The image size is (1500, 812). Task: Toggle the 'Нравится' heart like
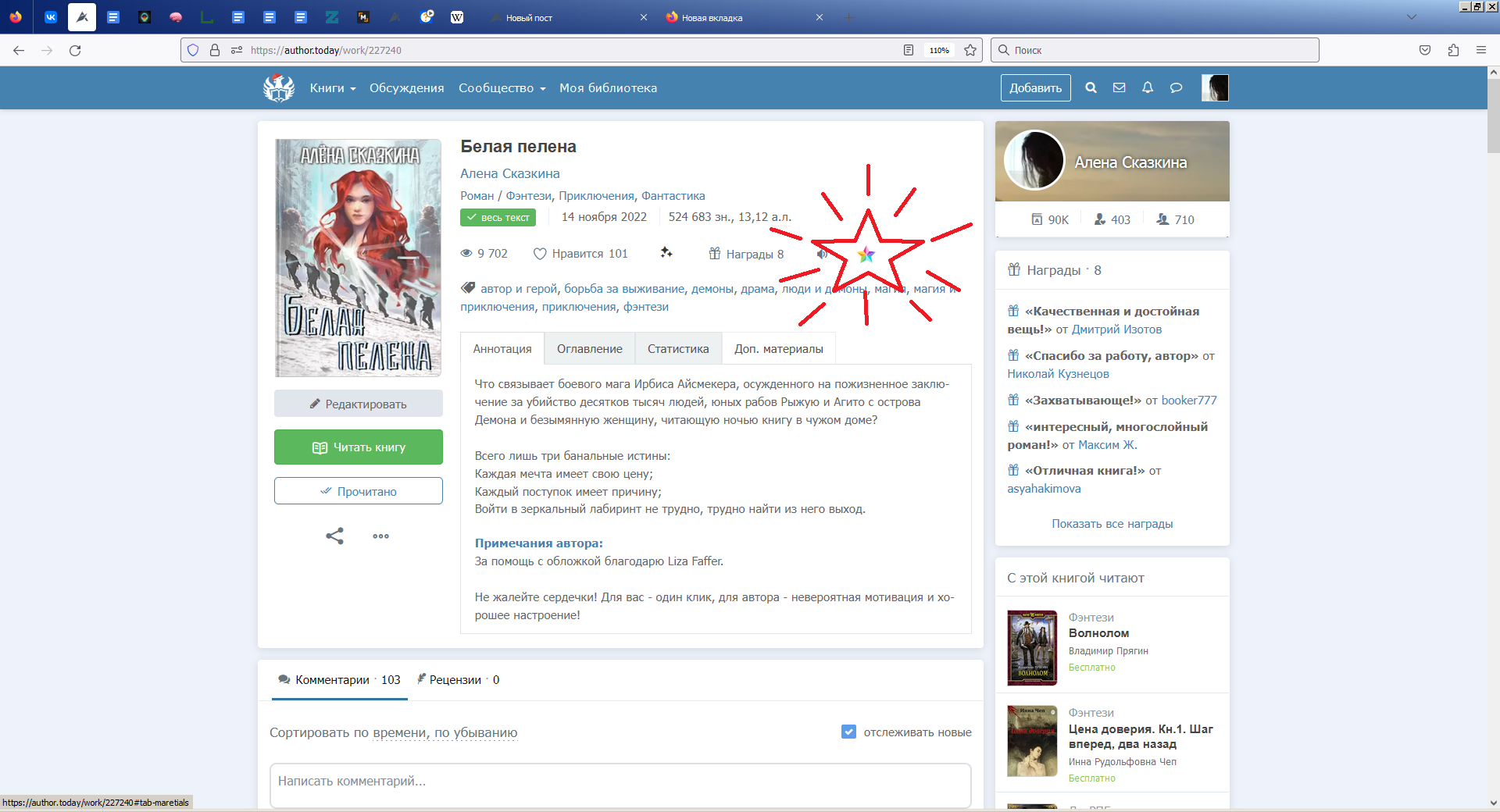(x=540, y=254)
